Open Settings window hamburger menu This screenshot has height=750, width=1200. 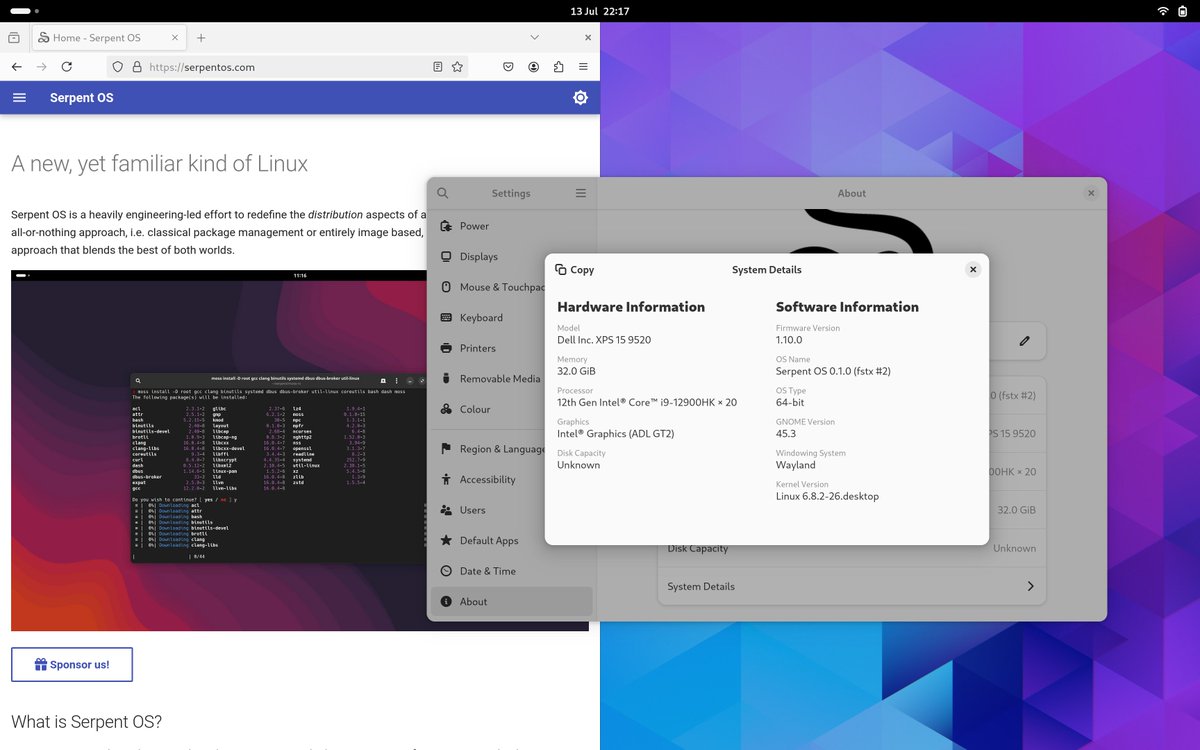581,193
